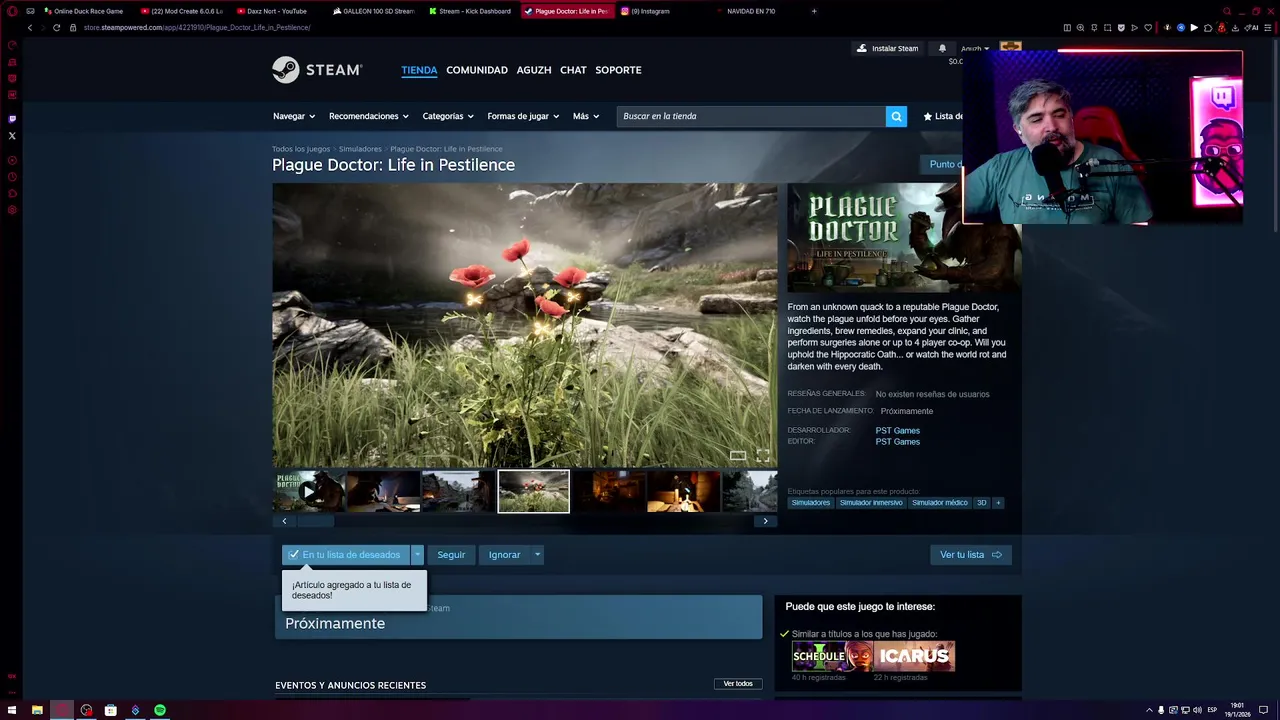Switch to 'Stream - Kick Dashboard' tab
The height and width of the screenshot is (720, 1280).
(470, 11)
